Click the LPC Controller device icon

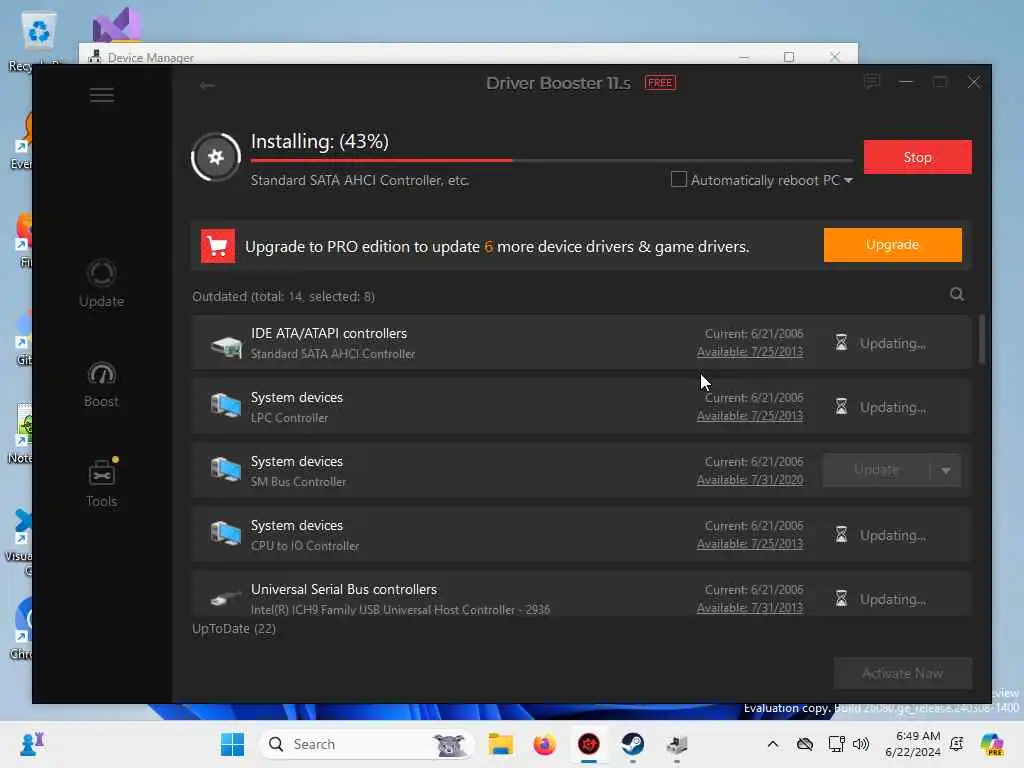click(x=226, y=406)
